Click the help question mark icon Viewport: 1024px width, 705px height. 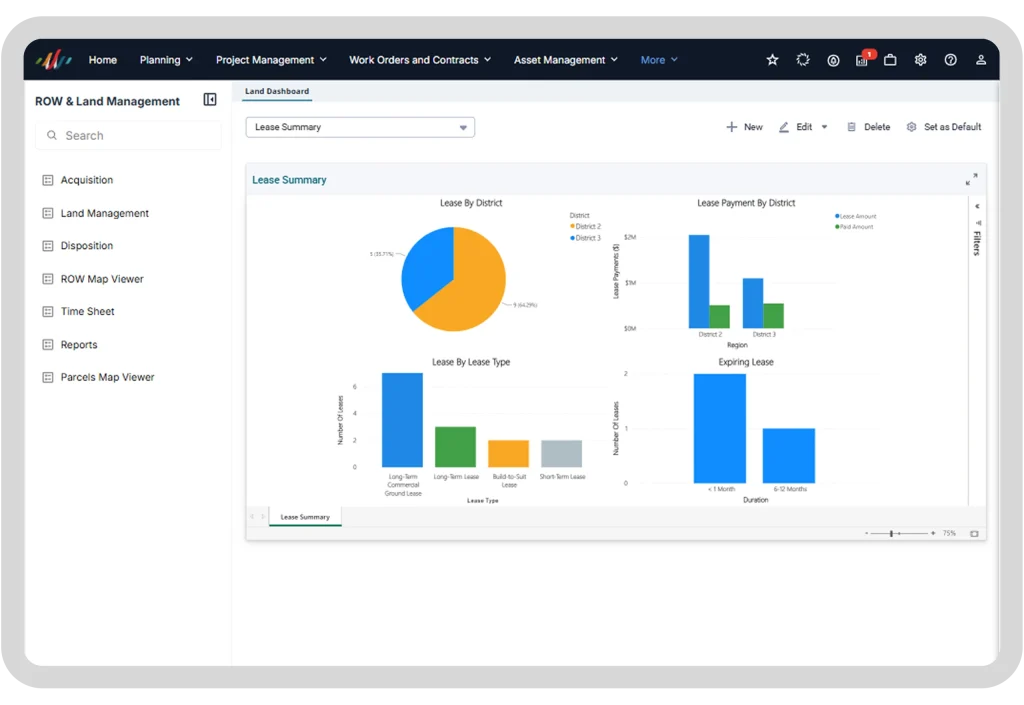point(950,60)
